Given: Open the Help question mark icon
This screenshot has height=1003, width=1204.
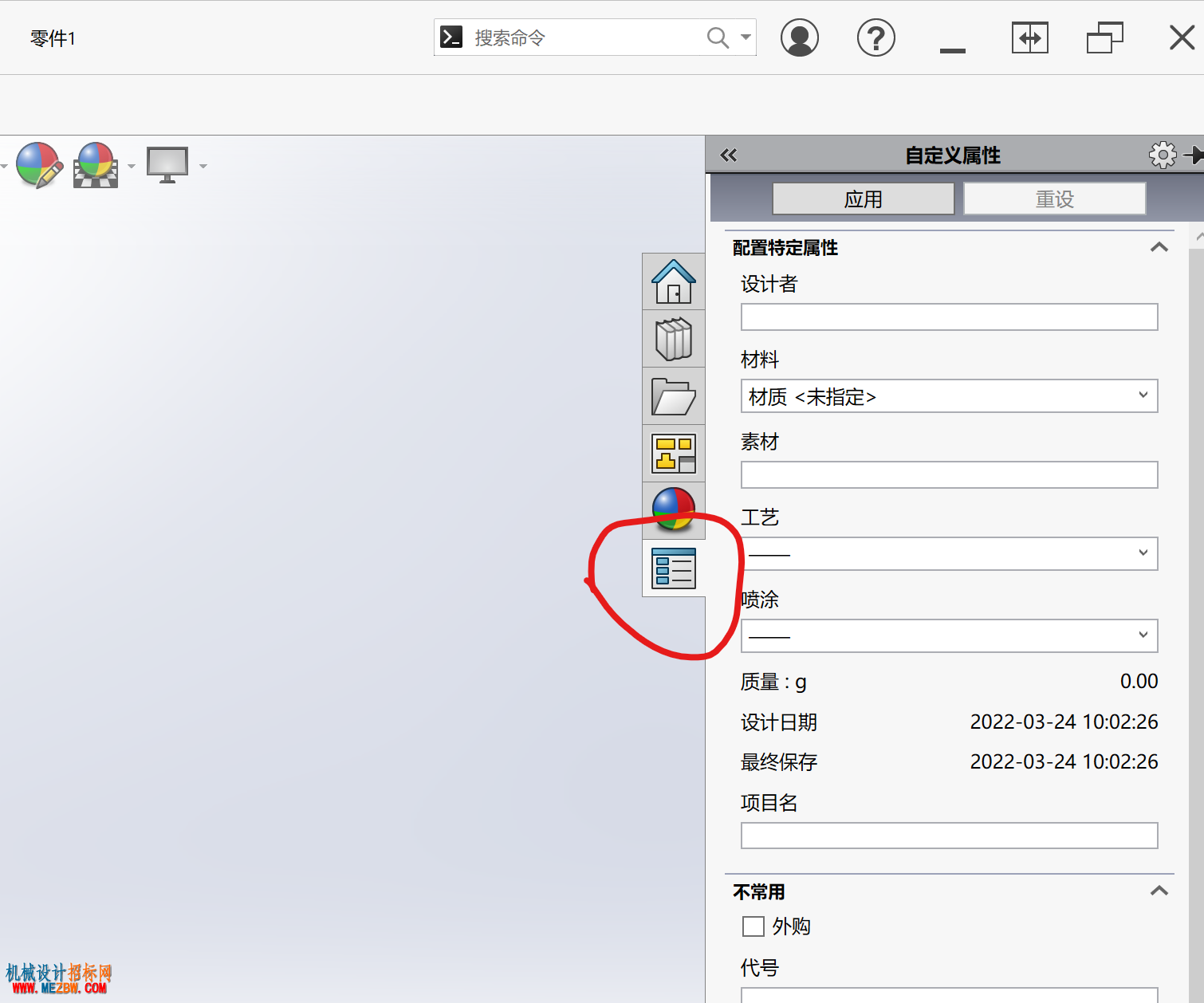Looking at the screenshot, I should pyautogui.click(x=876, y=37).
